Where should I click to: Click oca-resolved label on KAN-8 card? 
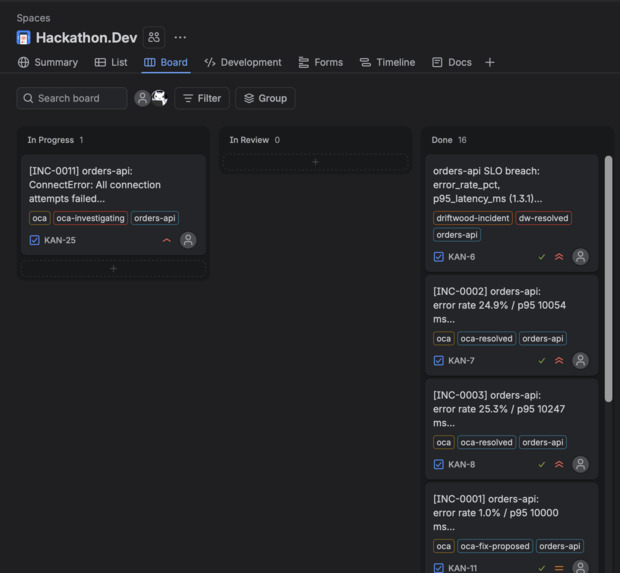tap(486, 442)
